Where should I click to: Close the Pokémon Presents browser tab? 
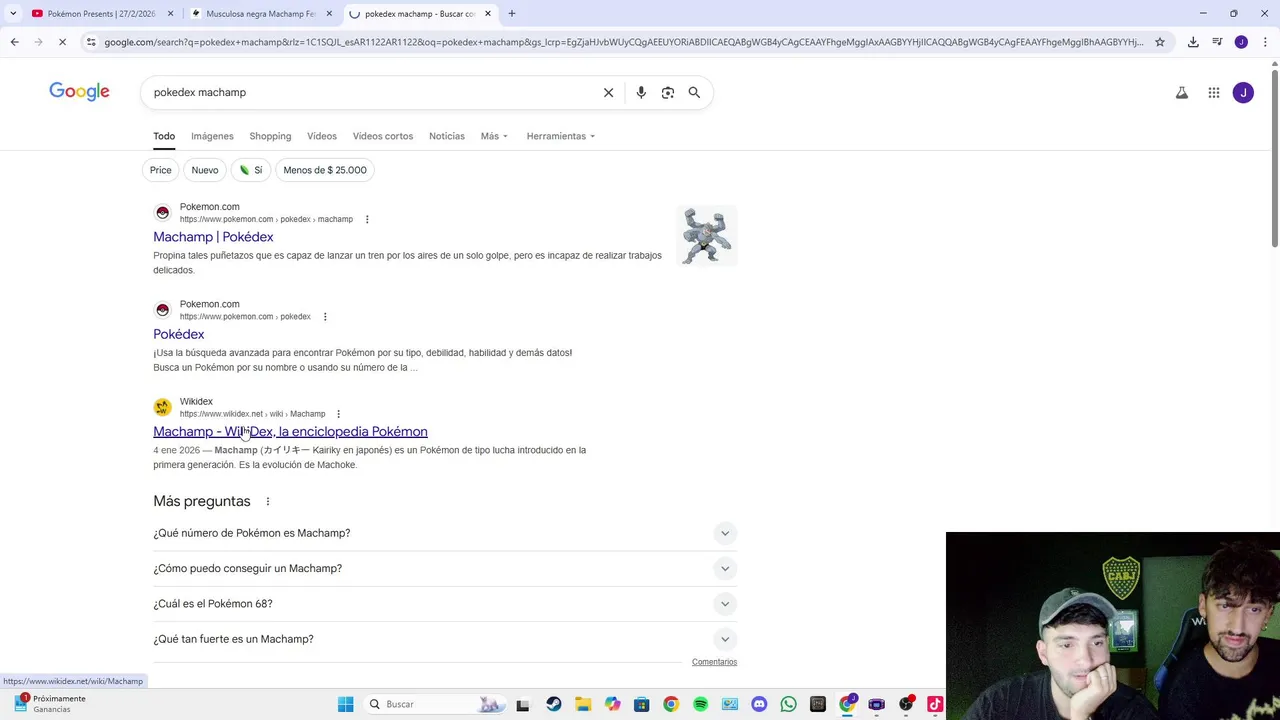(x=170, y=14)
